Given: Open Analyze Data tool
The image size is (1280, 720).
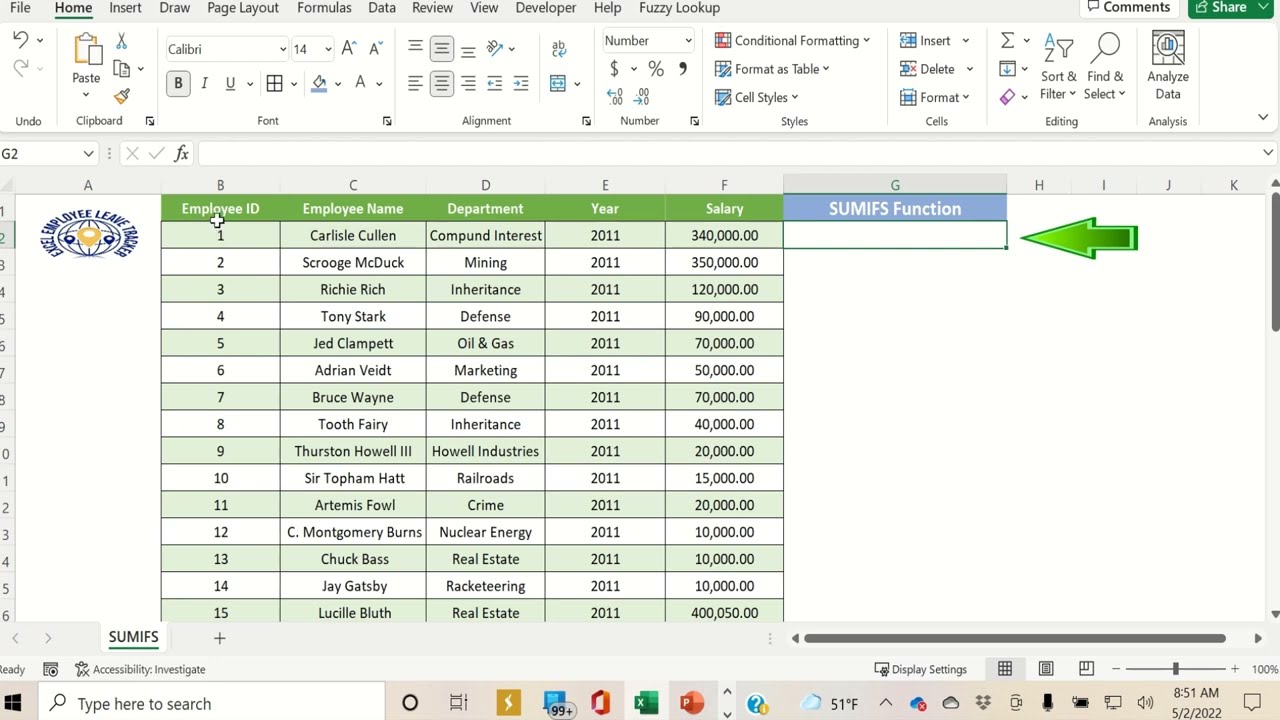Looking at the screenshot, I should pyautogui.click(x=1168, y=66).
